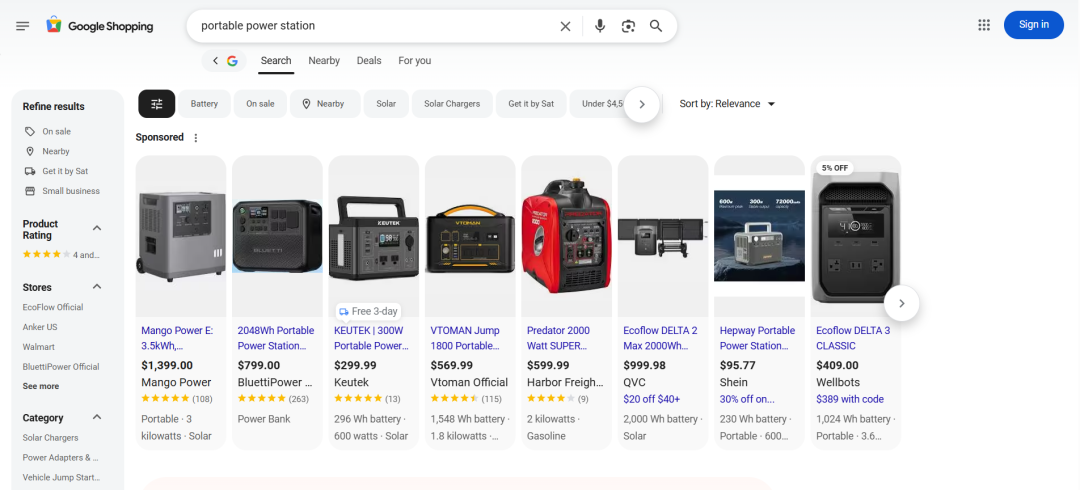Collapse the Stores filter section
This screenshot has height=490, width=1080.
tap(97, 287)
